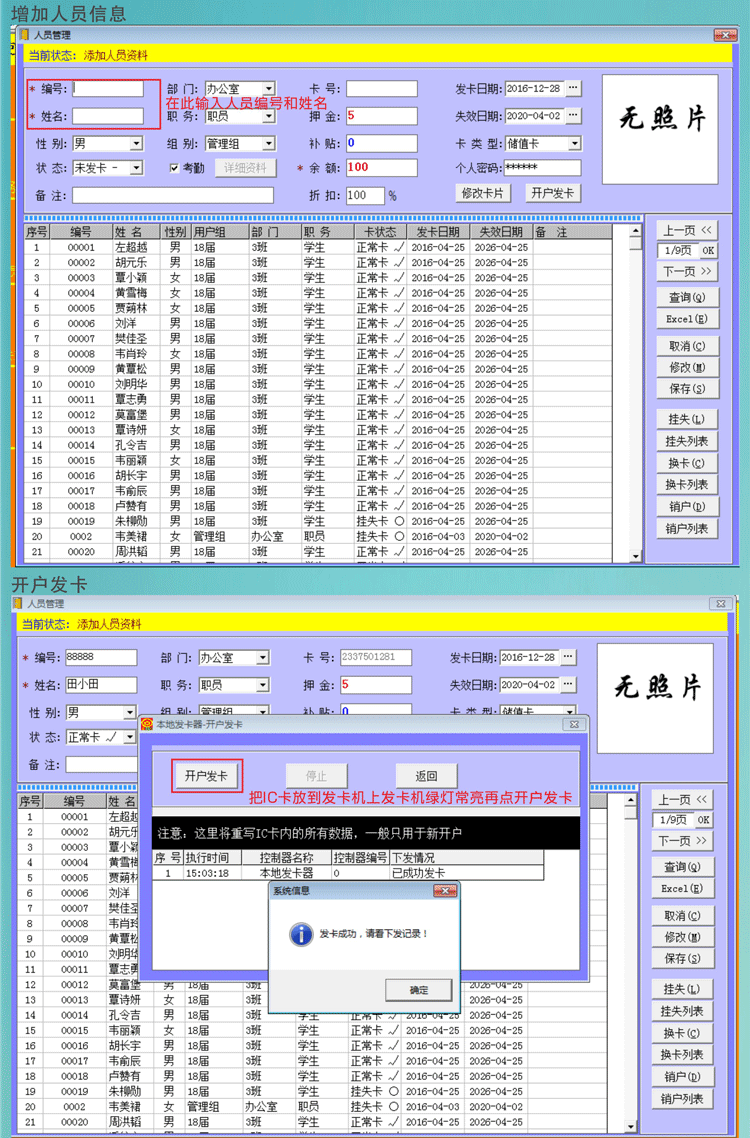This screenshot has width=750, height=1138.
Task: Open 状态 dropdown showing 未发卡
Action: coord(136,168)
